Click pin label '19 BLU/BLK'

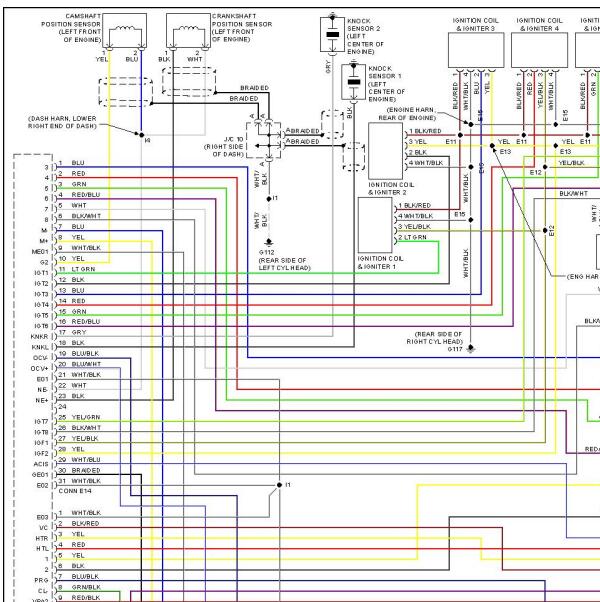point(79,354)
